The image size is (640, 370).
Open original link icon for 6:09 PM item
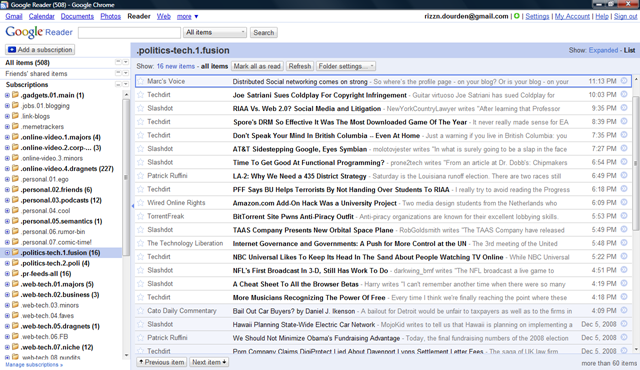point(624,202)
